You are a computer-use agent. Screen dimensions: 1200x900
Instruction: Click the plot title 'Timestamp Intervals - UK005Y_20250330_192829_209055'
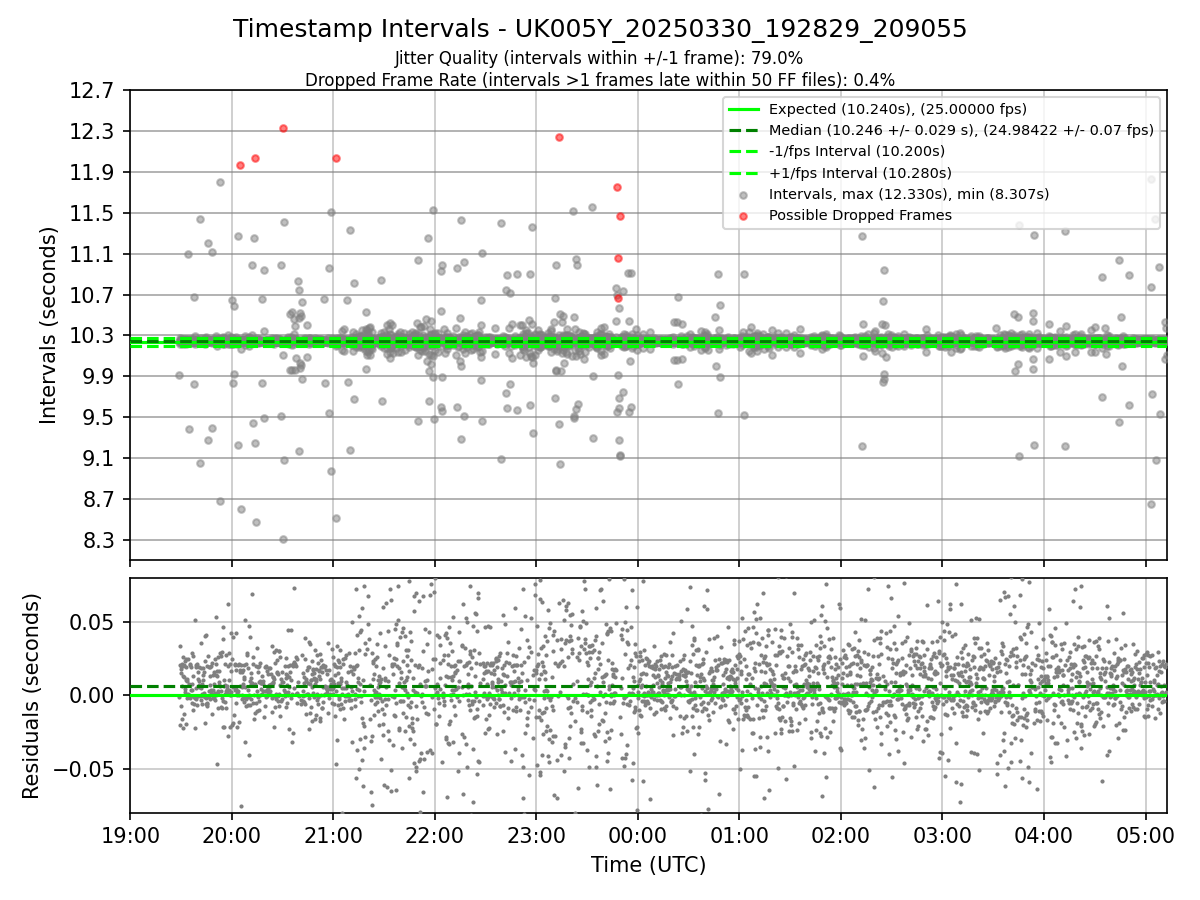[x=600, y=29]
